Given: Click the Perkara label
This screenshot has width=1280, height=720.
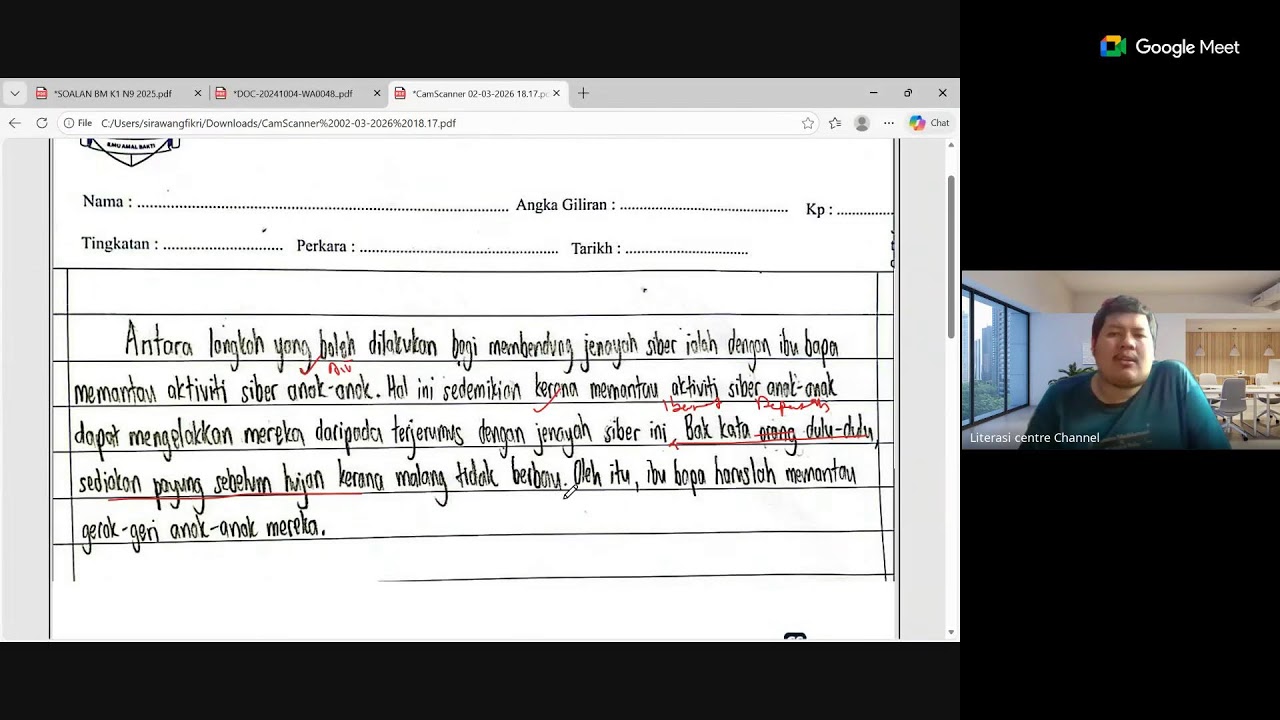Looking at the screenshot, I should point(326,246).
